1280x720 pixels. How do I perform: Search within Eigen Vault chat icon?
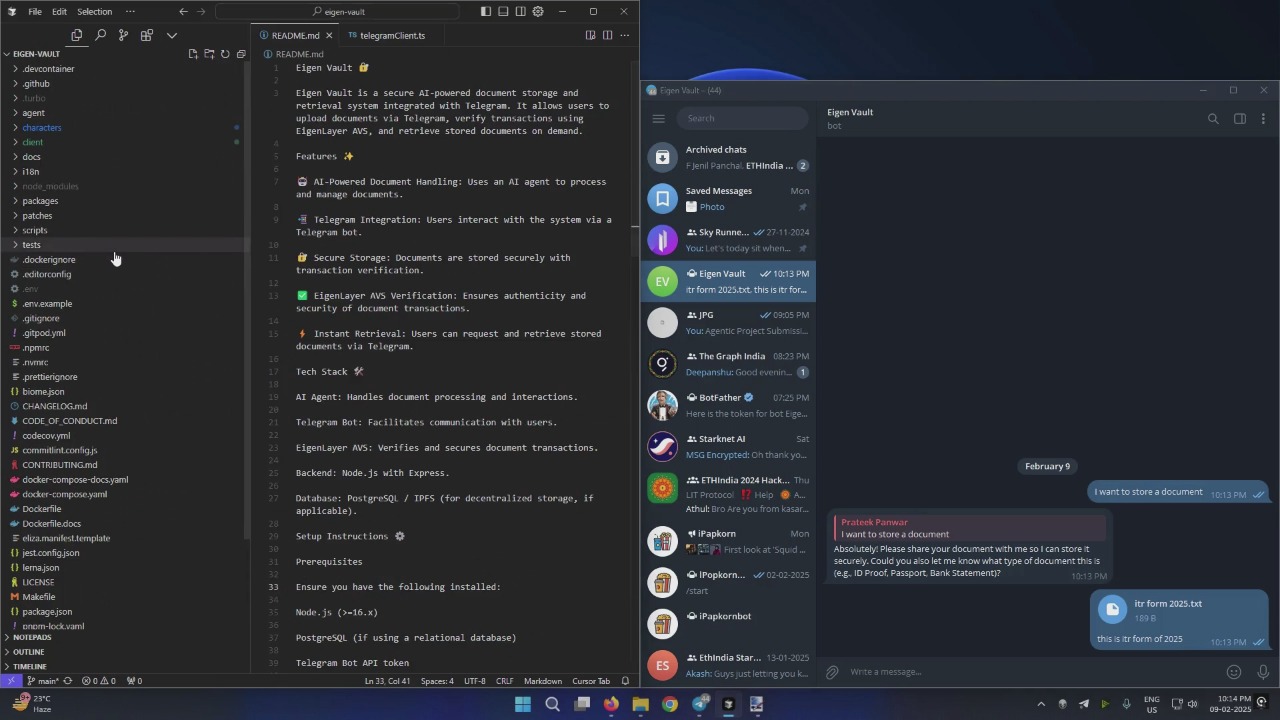tap(1213, 119)
